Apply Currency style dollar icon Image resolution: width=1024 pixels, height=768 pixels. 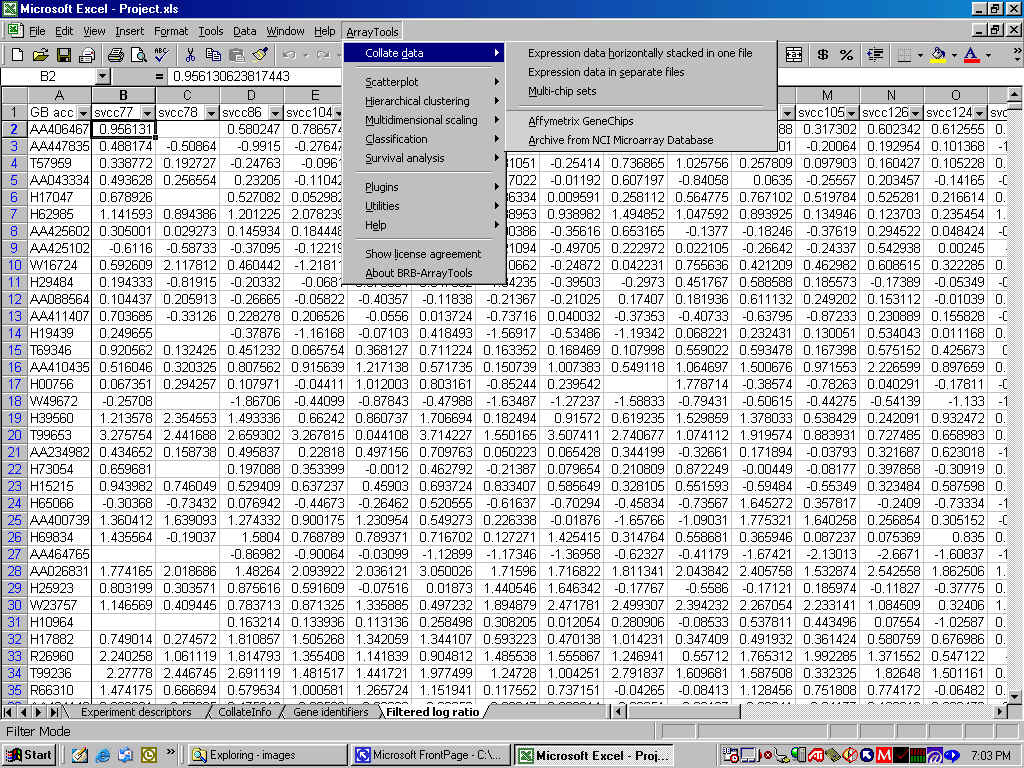click(823, 55)
